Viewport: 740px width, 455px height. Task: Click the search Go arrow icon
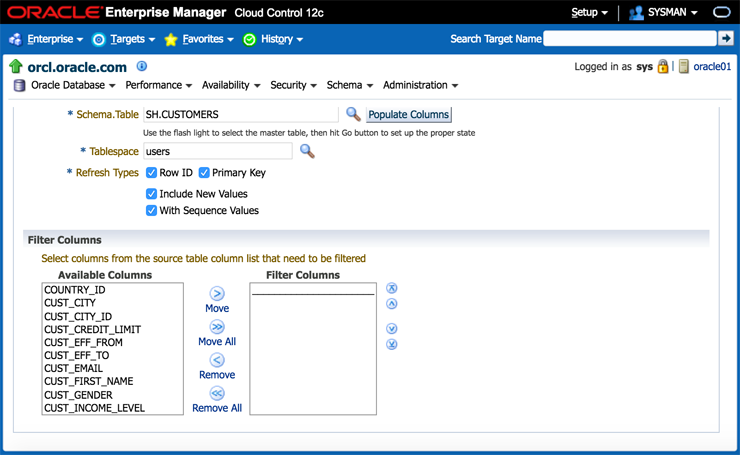[x=725, y=38]
